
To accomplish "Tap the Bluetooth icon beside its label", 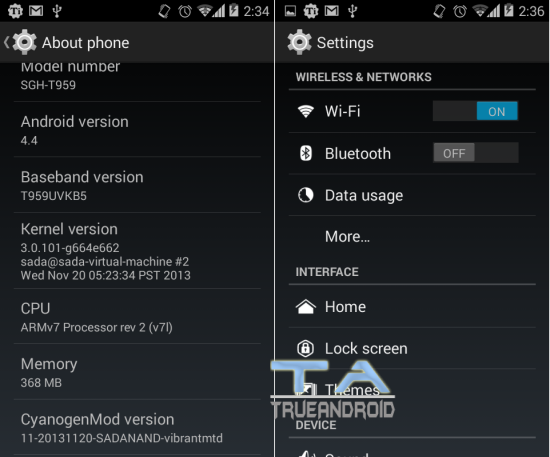I will [306, 153].
